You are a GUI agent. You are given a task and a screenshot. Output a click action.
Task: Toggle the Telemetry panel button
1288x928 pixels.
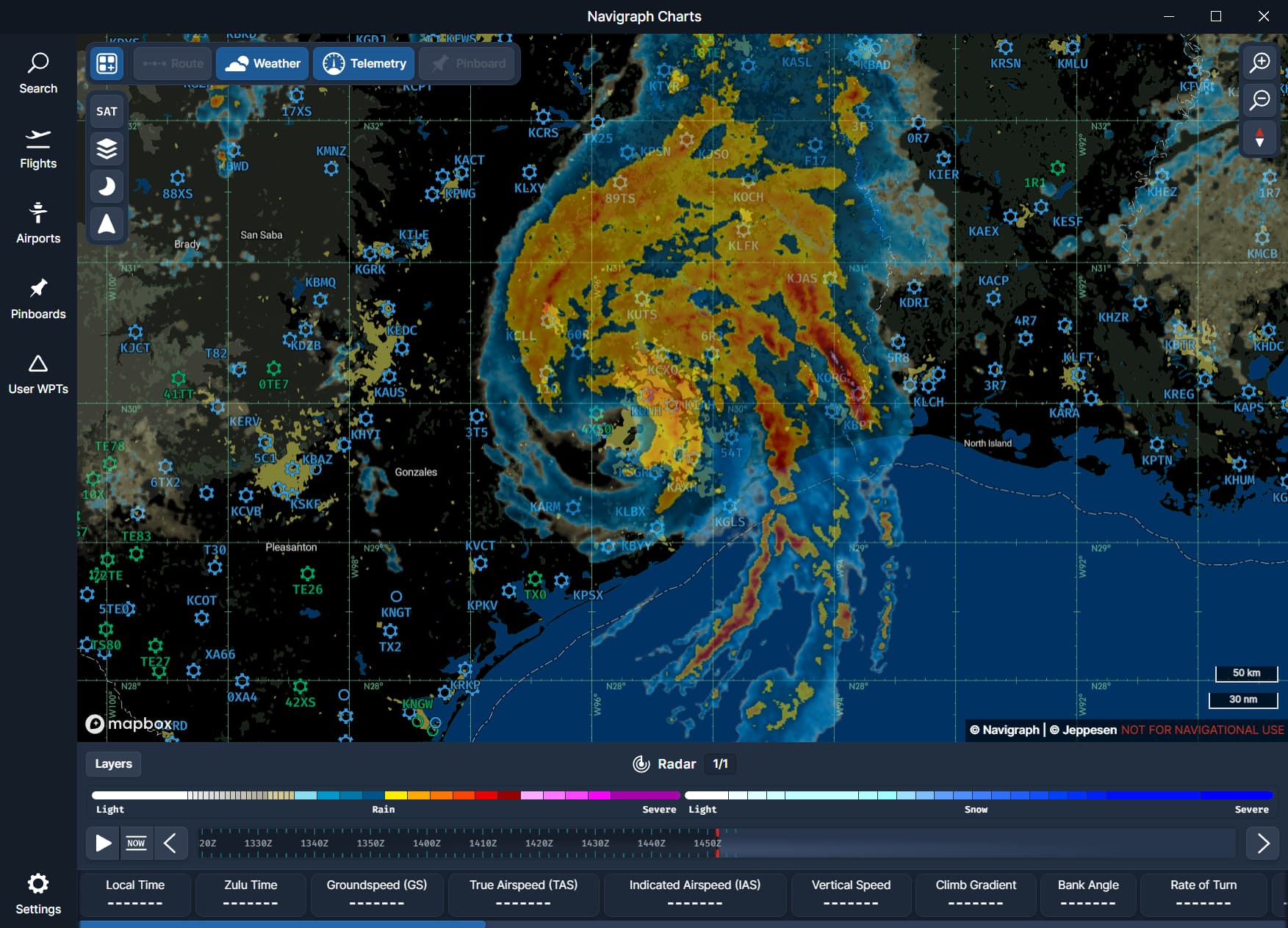[x=364, y=64]
